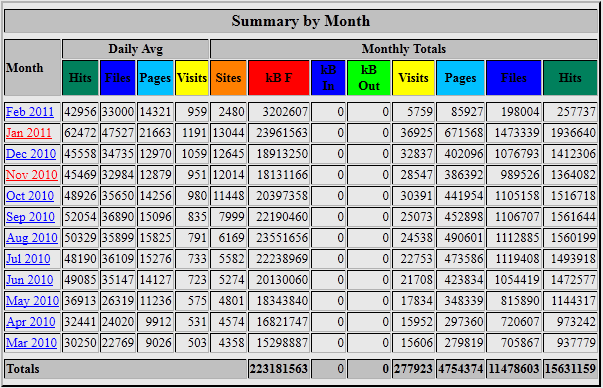Click the Aug 2010 month link
Viewport: 603px width, 388px height.
coord(32,238)
